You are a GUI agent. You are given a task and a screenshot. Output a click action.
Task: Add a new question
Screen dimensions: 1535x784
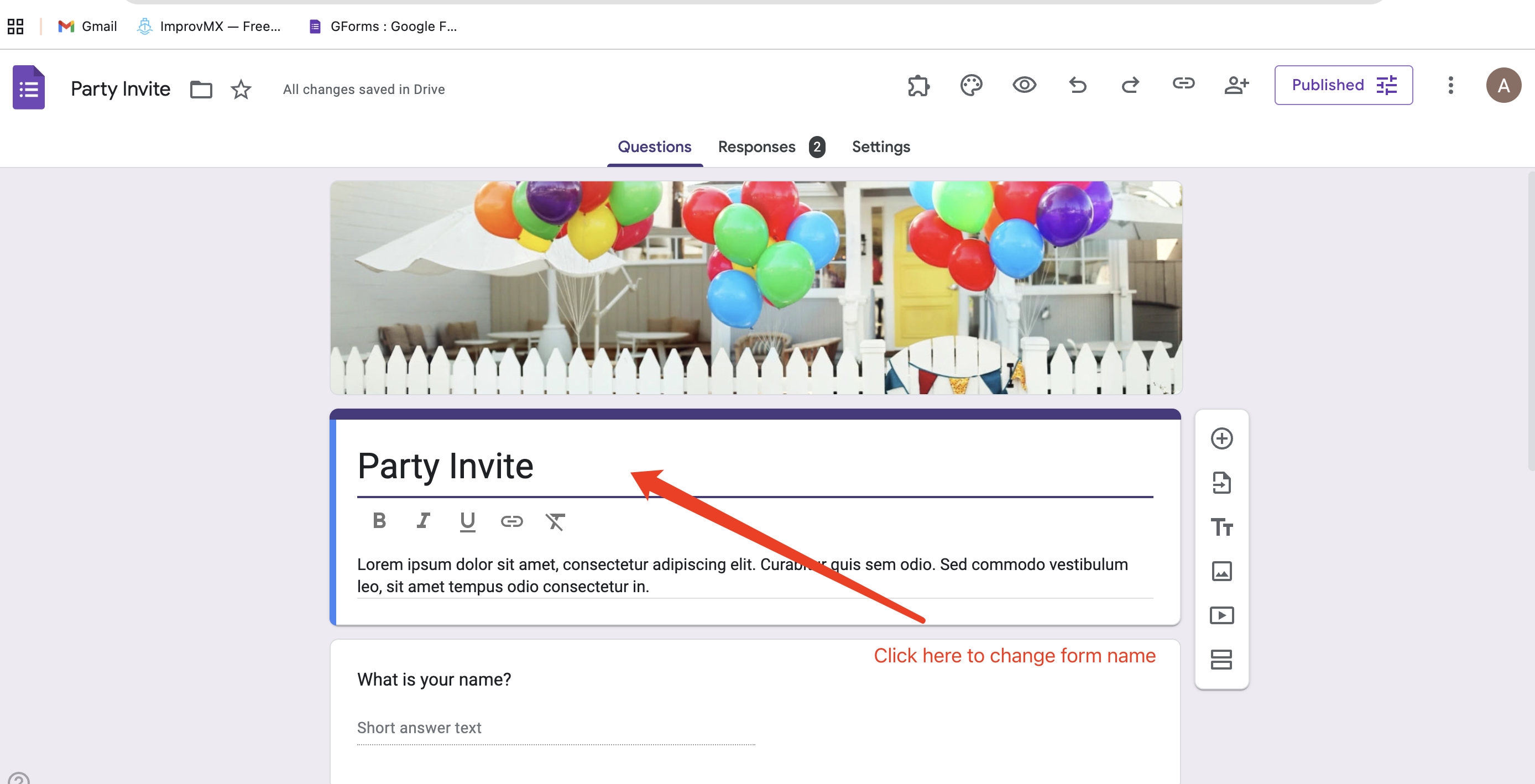click(1221, 438)
